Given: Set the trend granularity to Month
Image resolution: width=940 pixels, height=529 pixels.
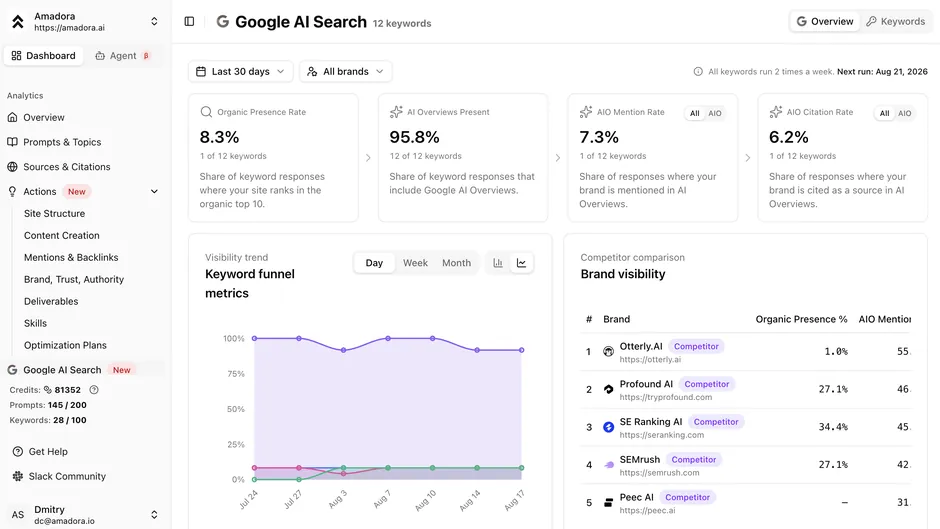Looking at the screenshot, I should tap(456, 263).
